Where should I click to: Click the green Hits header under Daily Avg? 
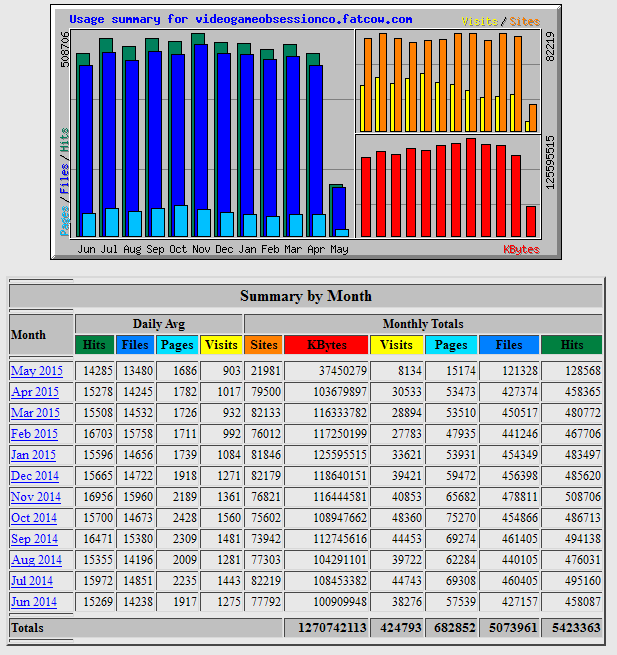point(95,345)
